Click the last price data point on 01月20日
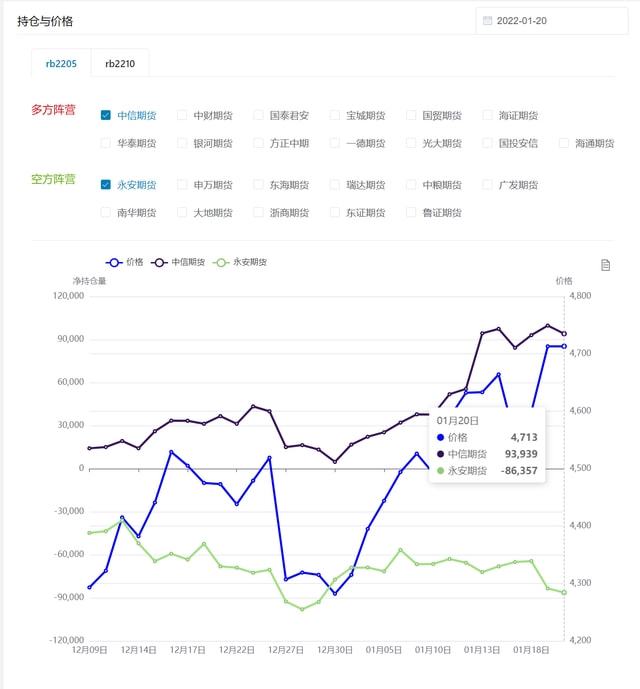Screen dimensions: 640x689 (564, 346)
